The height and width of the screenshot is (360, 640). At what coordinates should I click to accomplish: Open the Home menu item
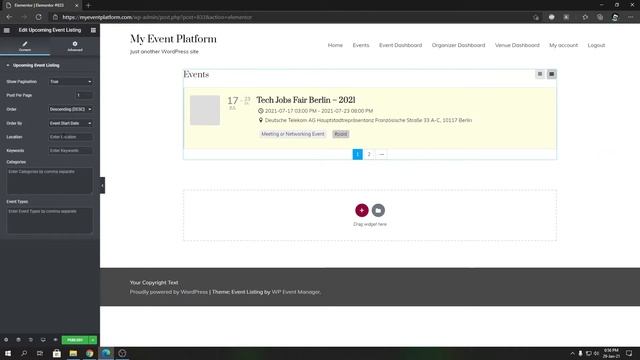click(x=335, y=45)
